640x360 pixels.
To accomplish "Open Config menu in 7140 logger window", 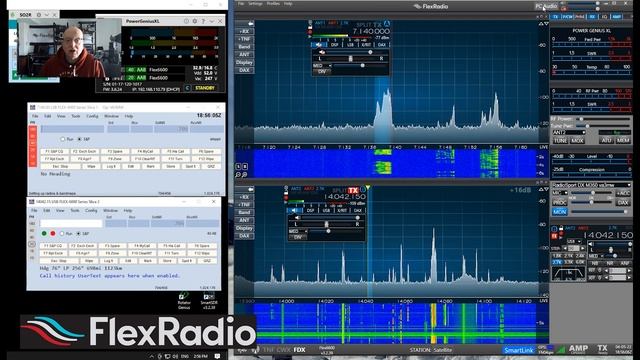I will [92, 116].
